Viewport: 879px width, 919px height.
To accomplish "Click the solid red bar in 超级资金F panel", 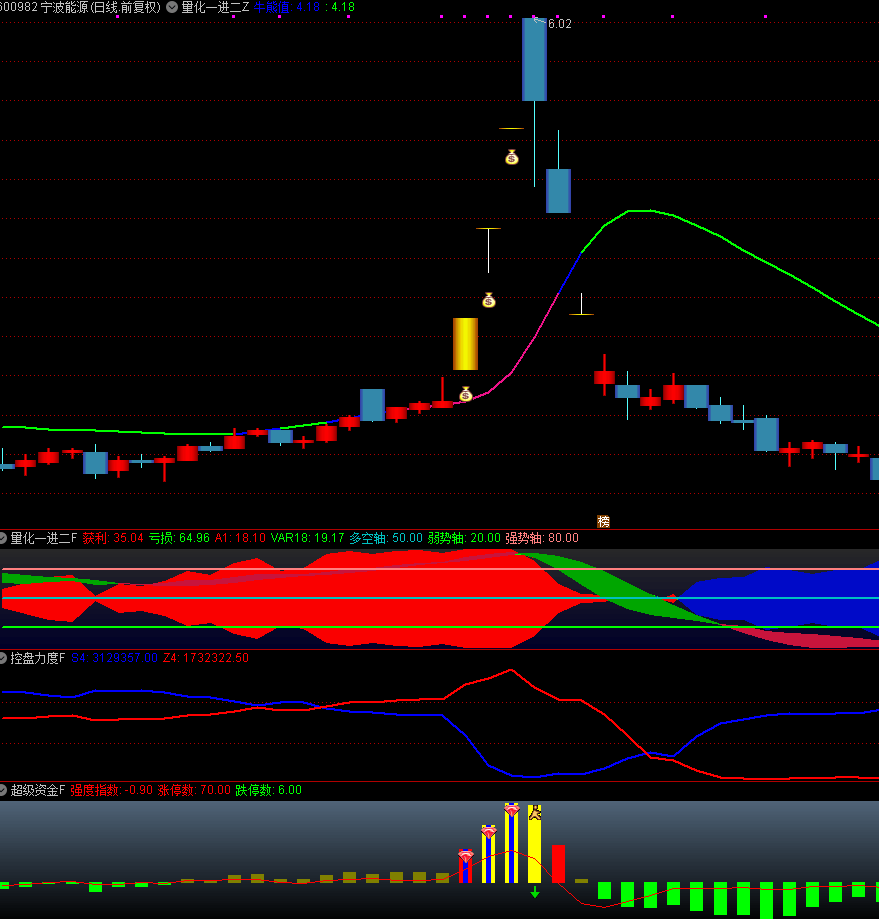I will point(558,864).
